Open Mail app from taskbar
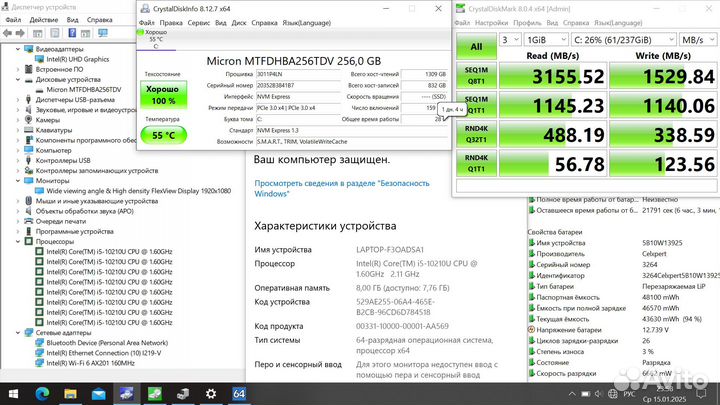The width and height of the screenshot is (720, 405). click(x=98, y=394)
